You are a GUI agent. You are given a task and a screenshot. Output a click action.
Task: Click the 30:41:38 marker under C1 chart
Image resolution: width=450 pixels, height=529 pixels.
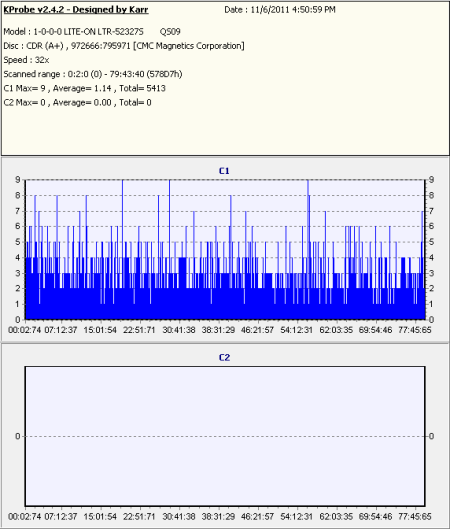pos(179,330)
